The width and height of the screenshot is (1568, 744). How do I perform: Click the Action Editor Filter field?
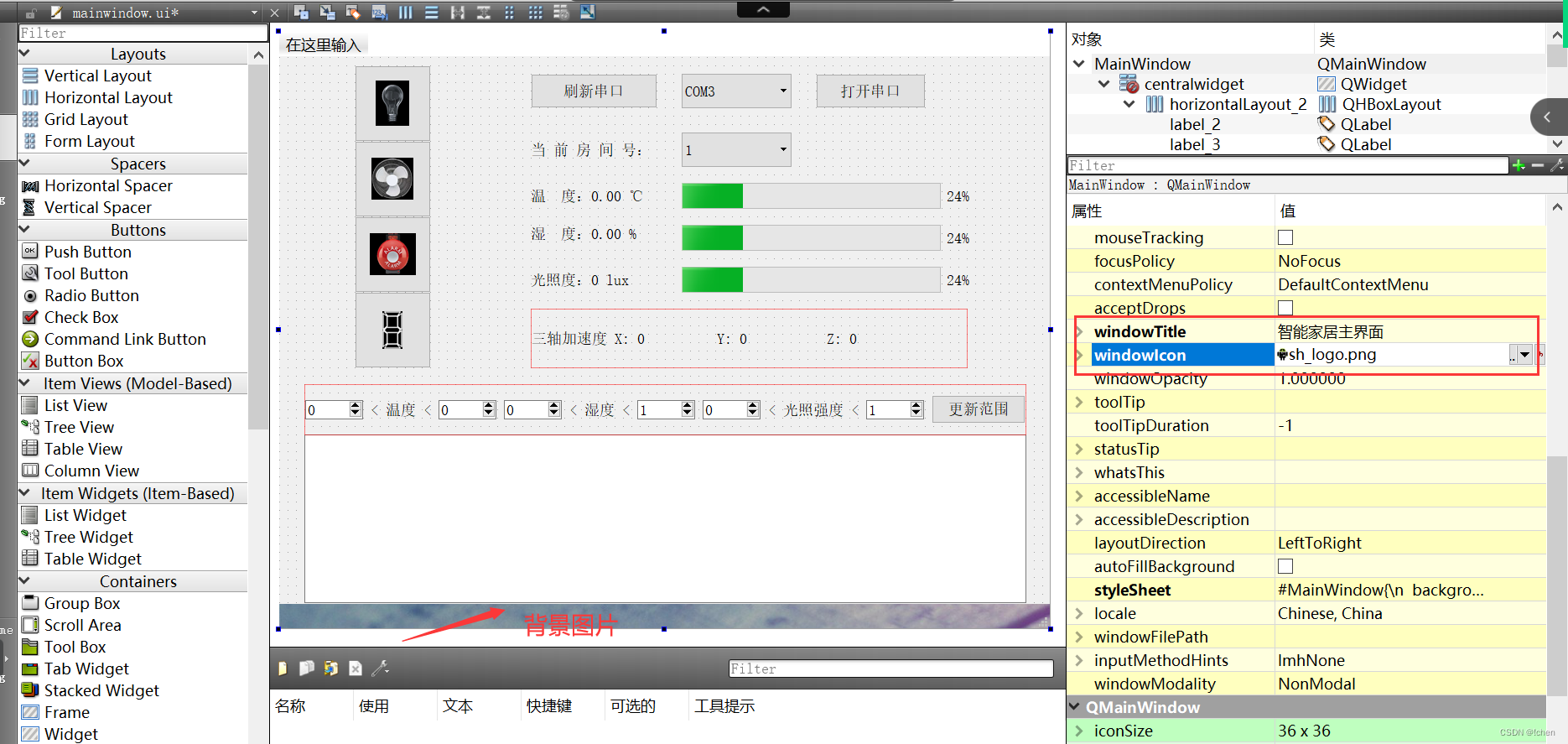891,669
